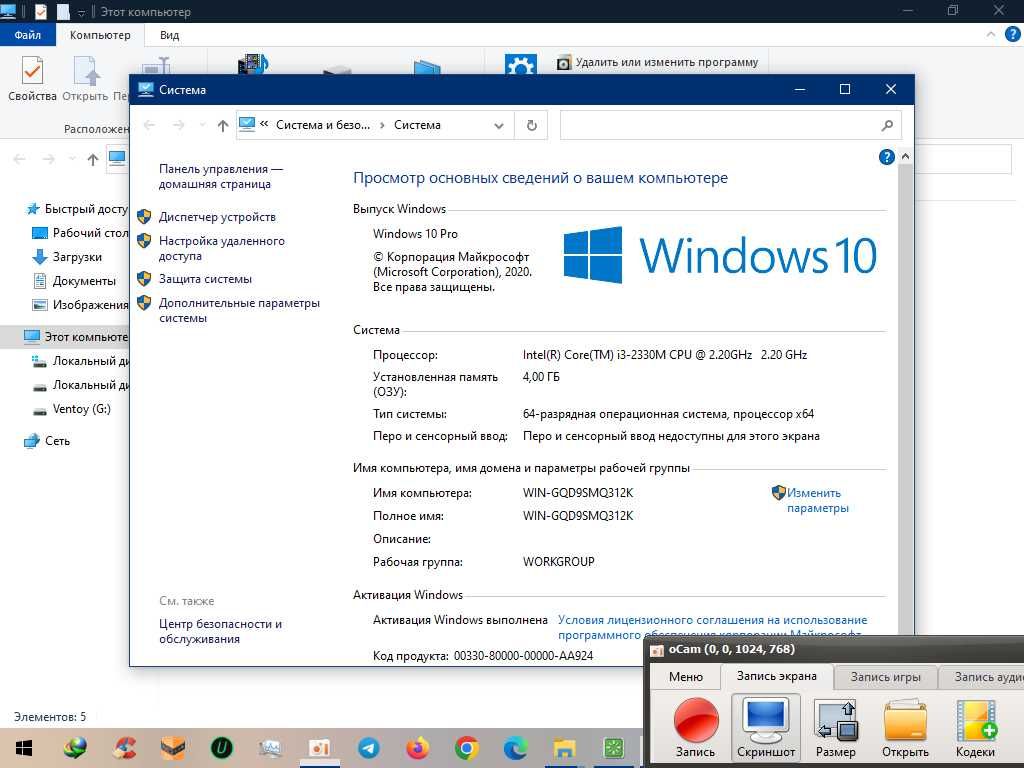Click the Система scrollbar up arrow
This screenshot has width=1024, height=768.
point(905,157)
